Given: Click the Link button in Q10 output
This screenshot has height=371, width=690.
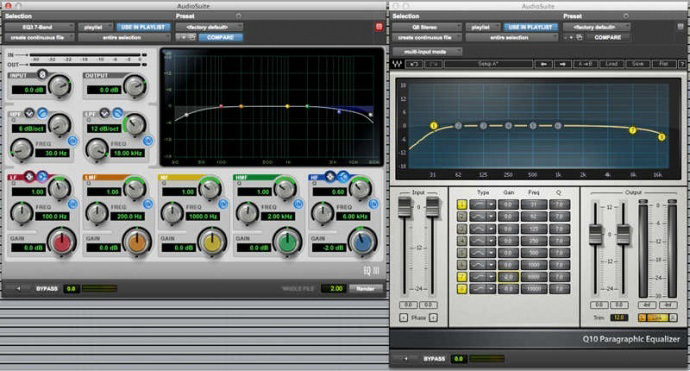Looking at the screenshot, I should pos(657,317).
